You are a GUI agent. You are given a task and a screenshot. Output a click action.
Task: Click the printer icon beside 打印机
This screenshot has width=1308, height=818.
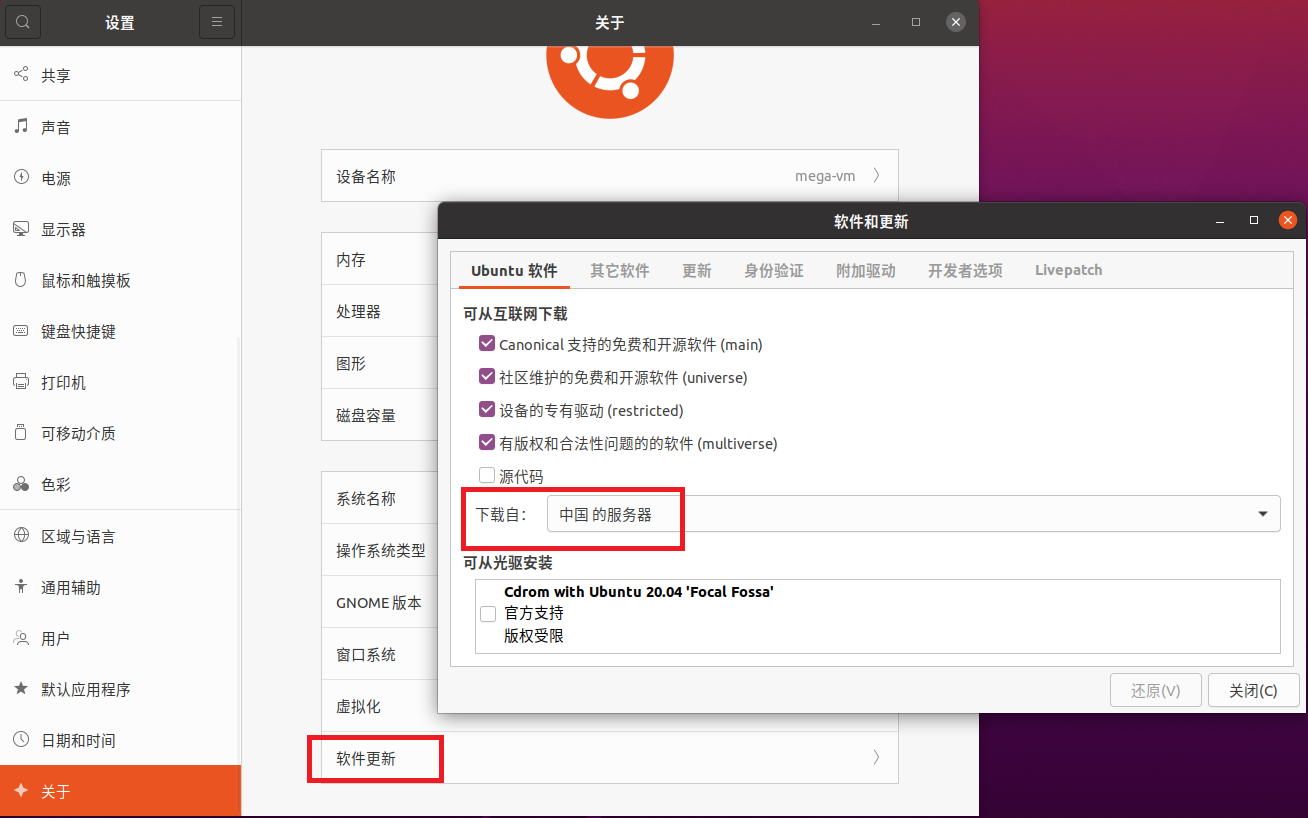(21, 382)
